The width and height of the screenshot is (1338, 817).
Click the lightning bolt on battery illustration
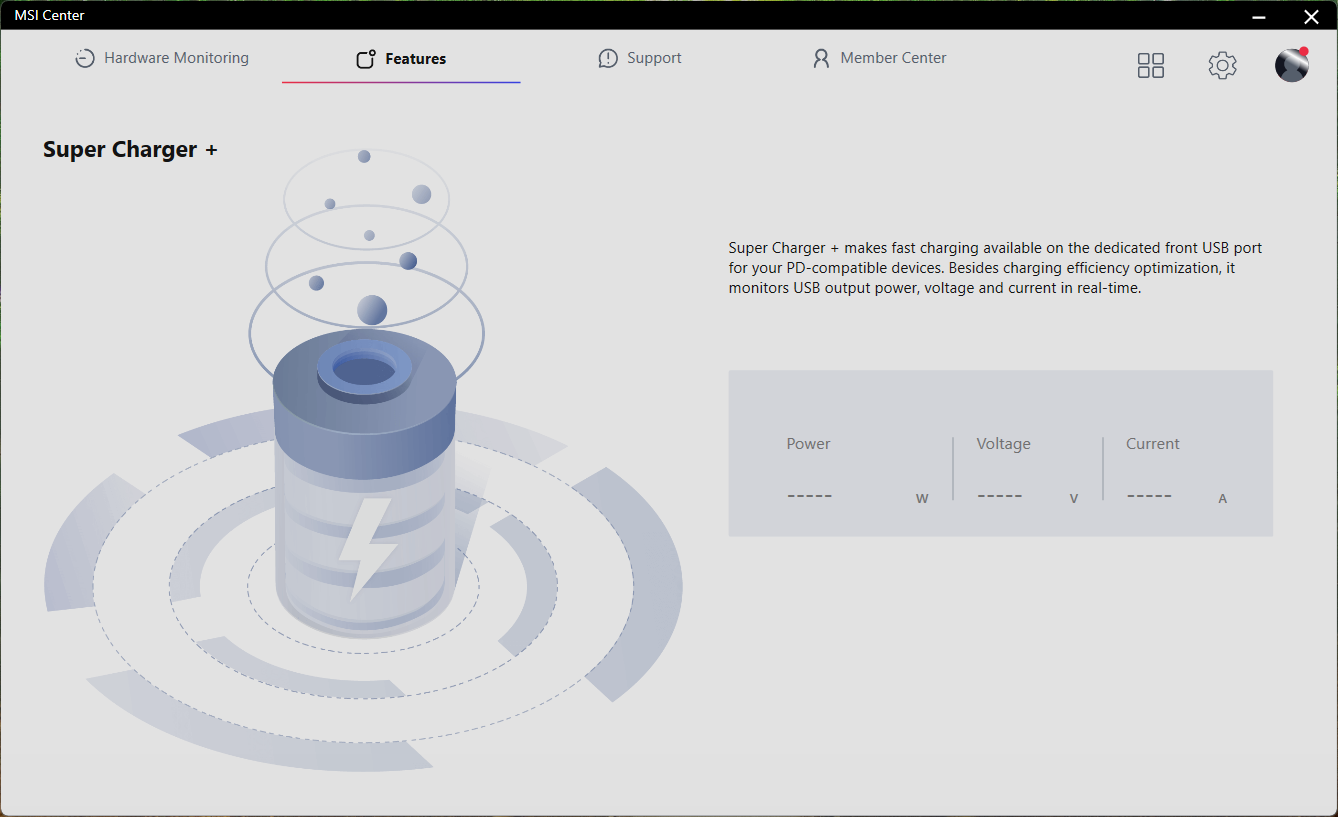[366, 548]
